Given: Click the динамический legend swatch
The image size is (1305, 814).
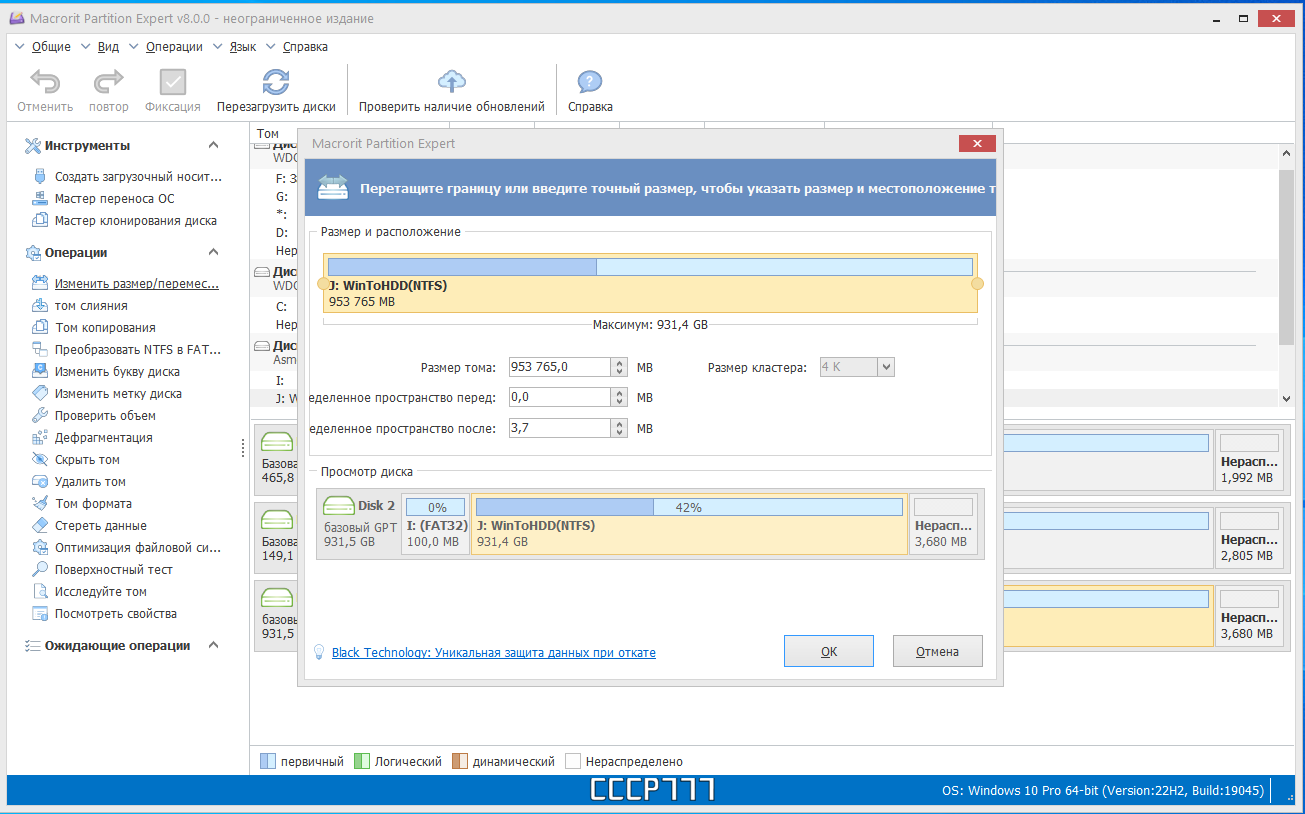Looking at the screenshot, I should [x=460, y=761].
